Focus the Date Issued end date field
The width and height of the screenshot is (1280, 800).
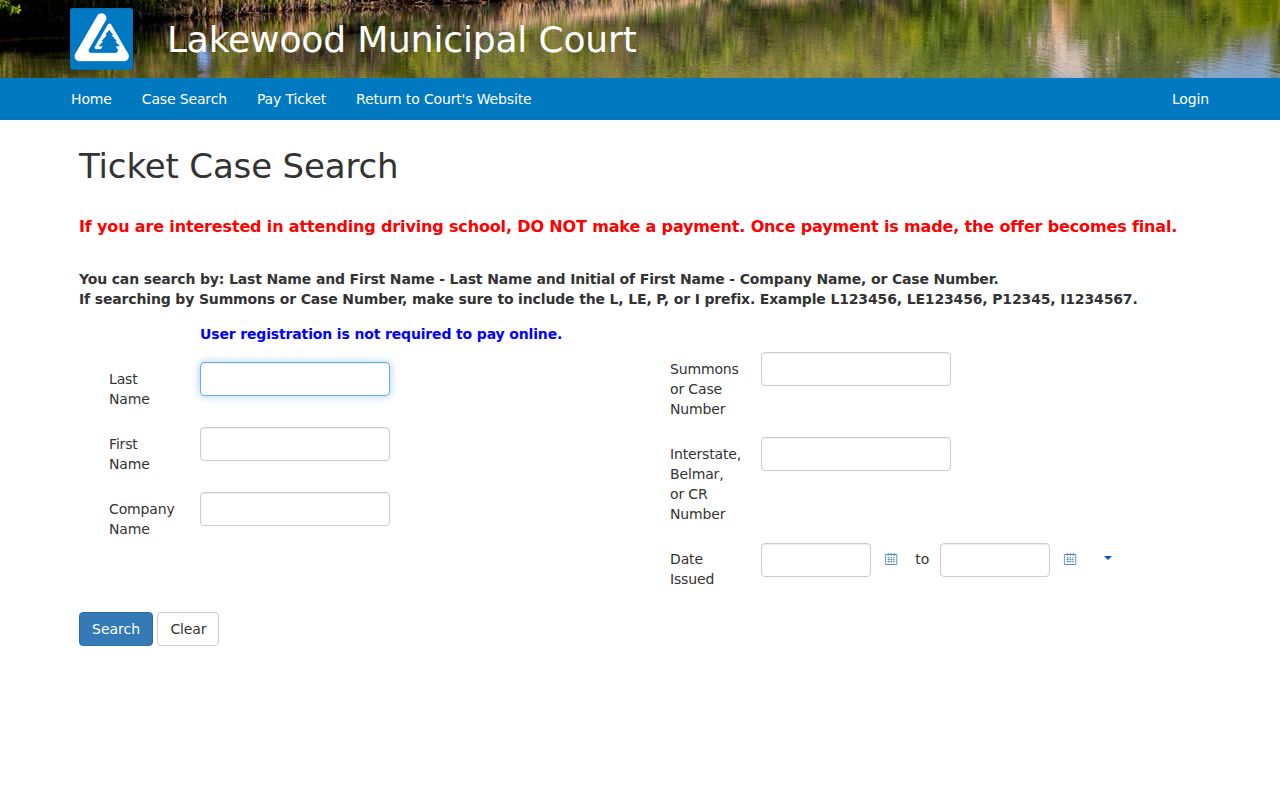coord(995,560)
